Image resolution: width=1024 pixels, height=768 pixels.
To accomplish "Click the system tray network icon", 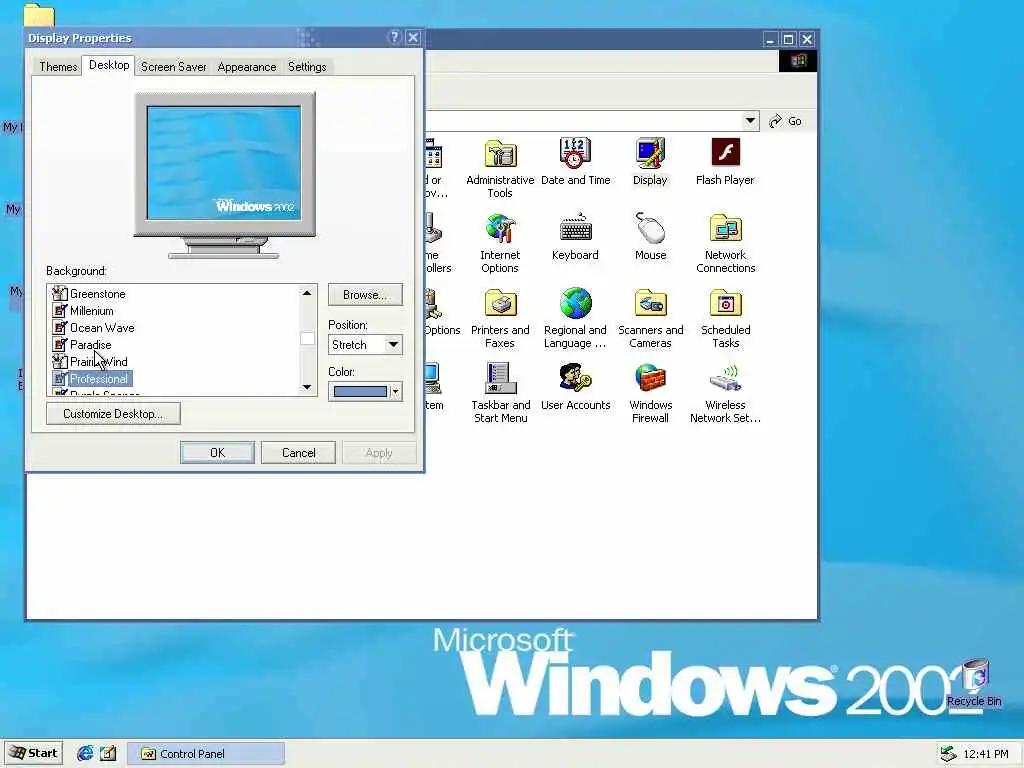I will pyautogui.click(x=948, y=754).
